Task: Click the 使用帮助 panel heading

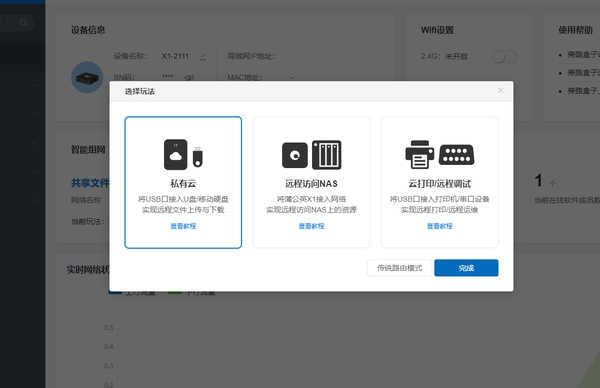Action: (x=575, y=30)
